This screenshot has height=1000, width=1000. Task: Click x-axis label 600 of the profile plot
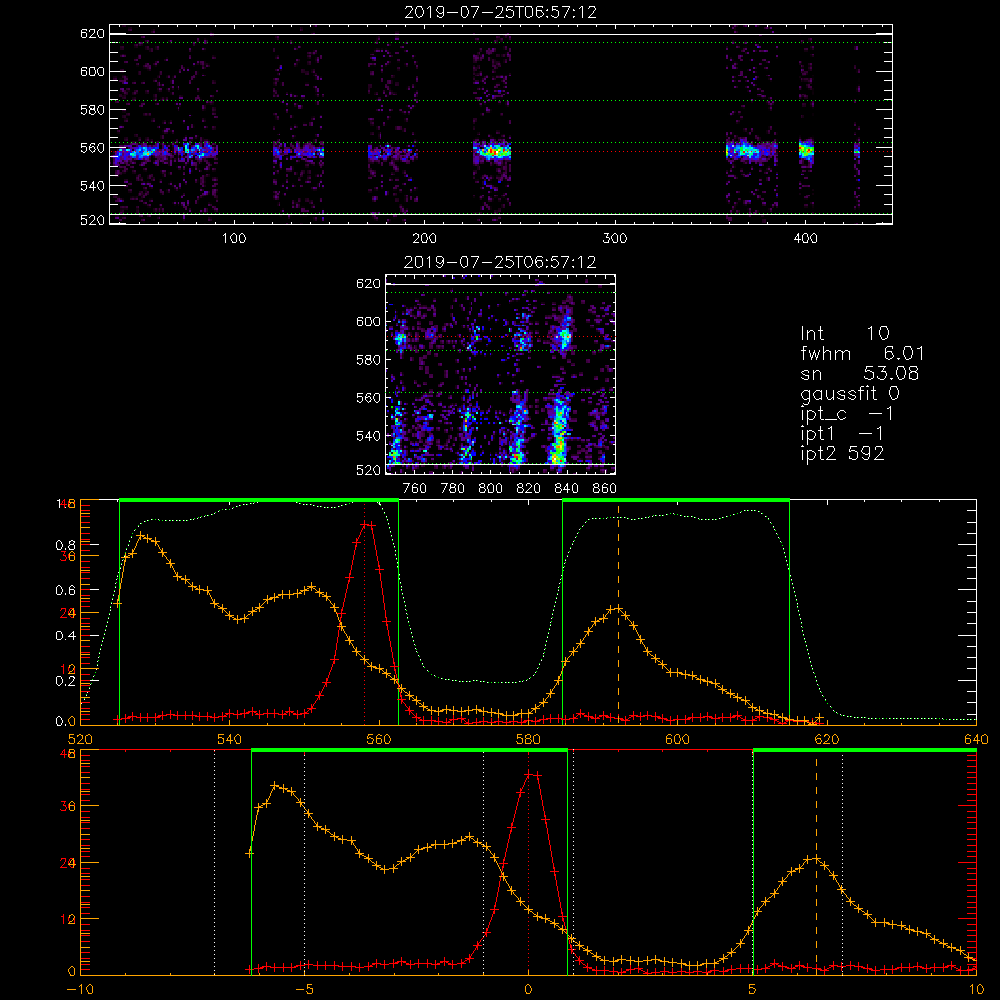pos(677,739)
